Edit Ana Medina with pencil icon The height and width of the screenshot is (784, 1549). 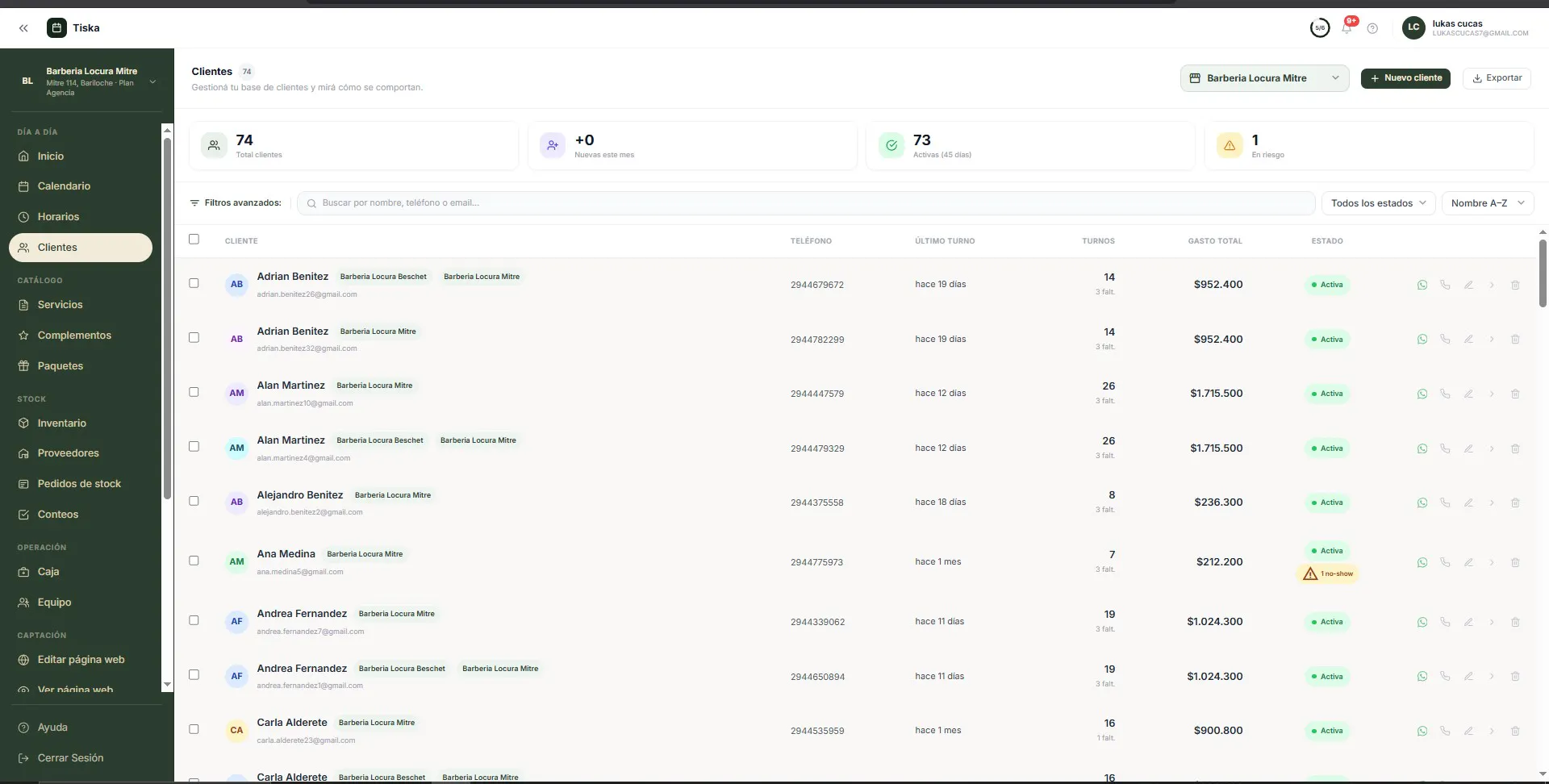[1468, 562]
